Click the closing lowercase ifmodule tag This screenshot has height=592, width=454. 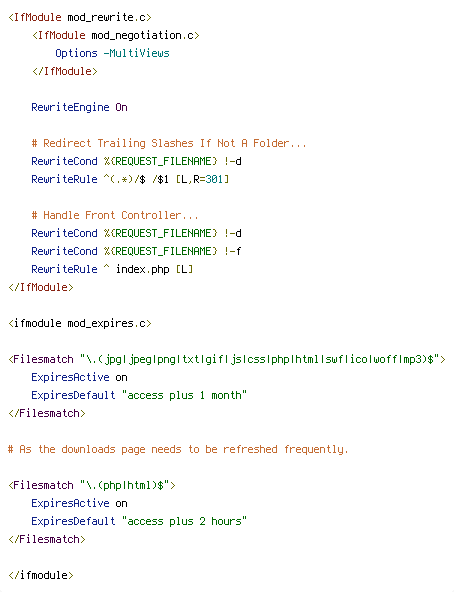[x=41, y=575]
